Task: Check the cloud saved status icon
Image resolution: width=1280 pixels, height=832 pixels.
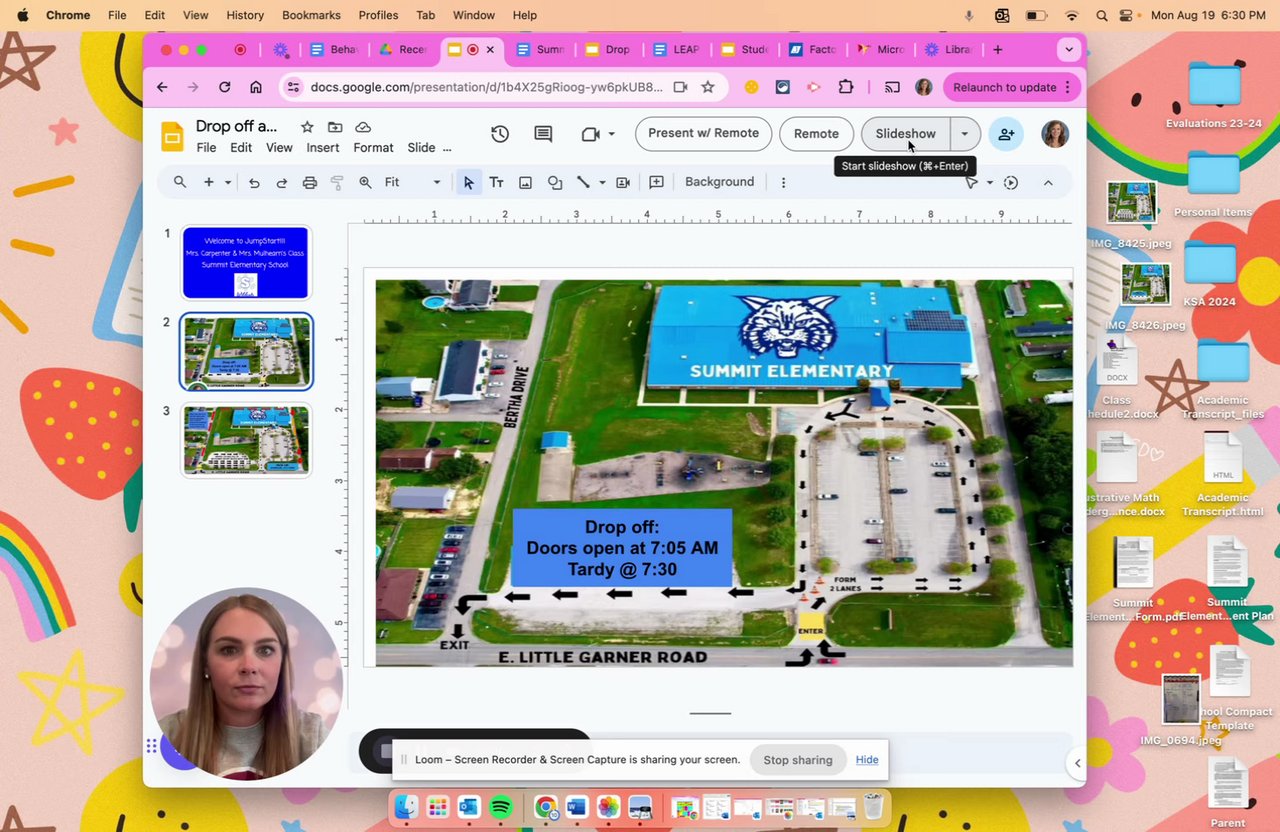Action: point(363,127)
